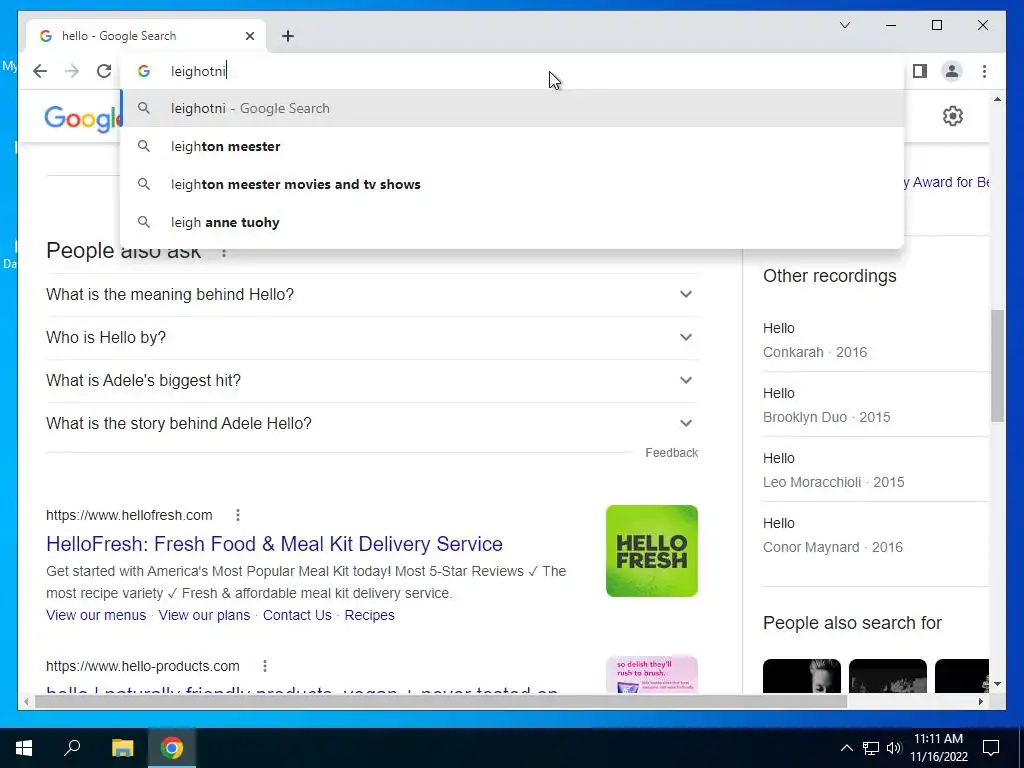This screenshot has width=1024, height=768.
Task: Open the tab search chevron in the title bar
Action: pyautogui.click(x=844, y=25)
